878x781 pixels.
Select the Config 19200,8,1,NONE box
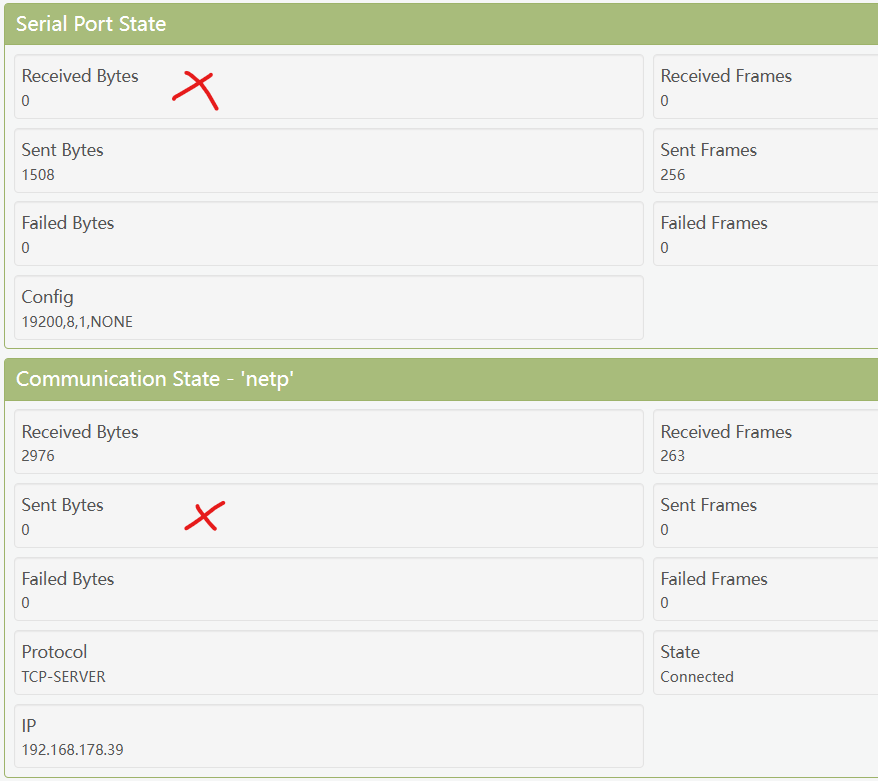pyautogui.click(x=329, y=307)
